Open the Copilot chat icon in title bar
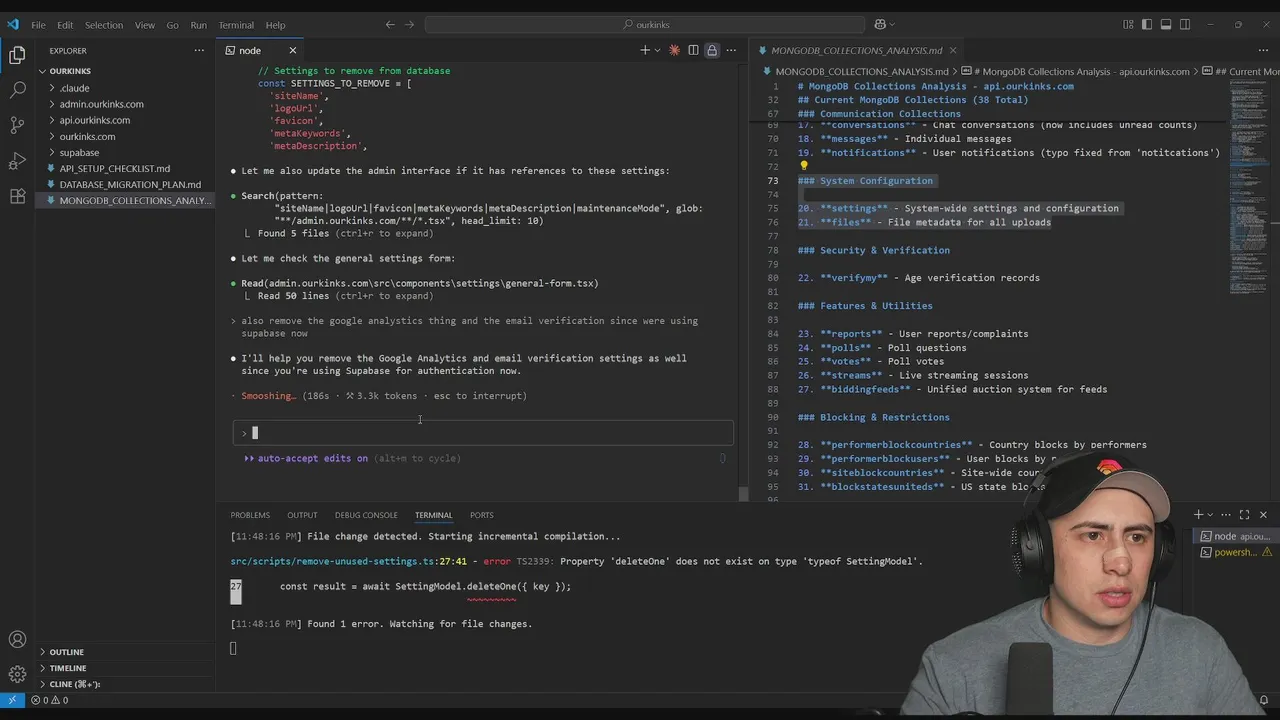Screen dimensions: 1280x720 coord(880,24)
